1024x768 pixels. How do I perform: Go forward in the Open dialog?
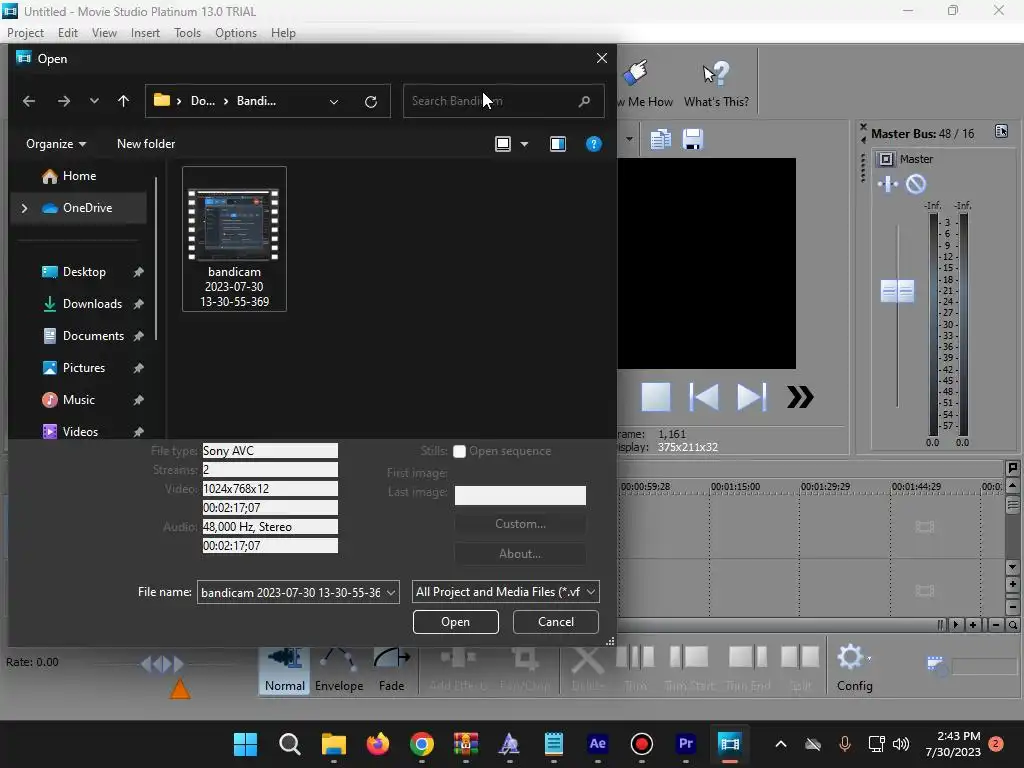tap(63, 101)
